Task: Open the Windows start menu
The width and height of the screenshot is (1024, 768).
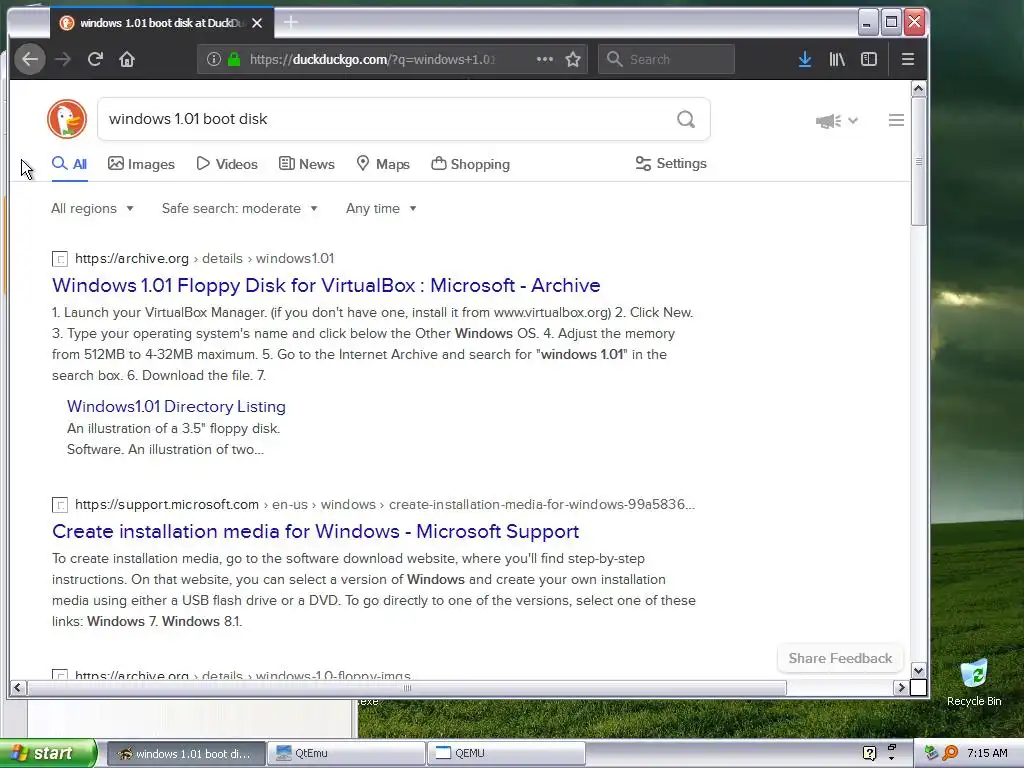Action: tap(48, 753)
